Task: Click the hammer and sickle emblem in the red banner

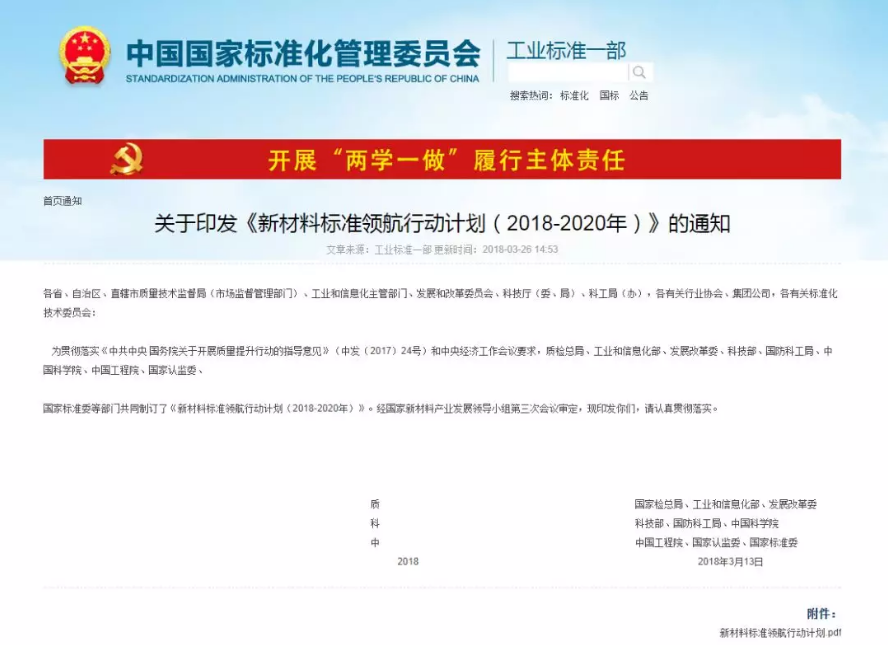Action: (x=126, y=159)
